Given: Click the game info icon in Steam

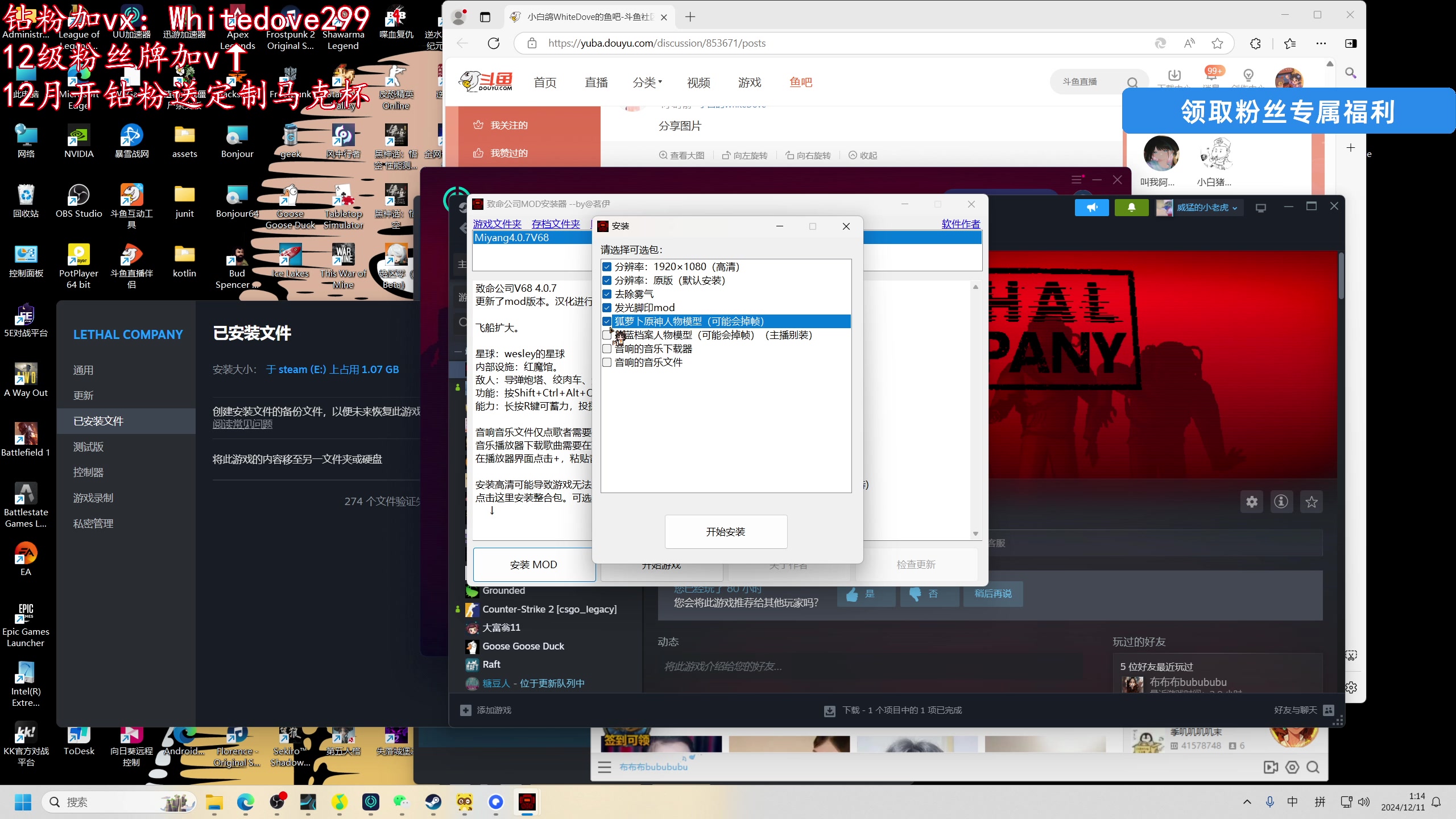Looking at the screenshot, I should 1281,502.
